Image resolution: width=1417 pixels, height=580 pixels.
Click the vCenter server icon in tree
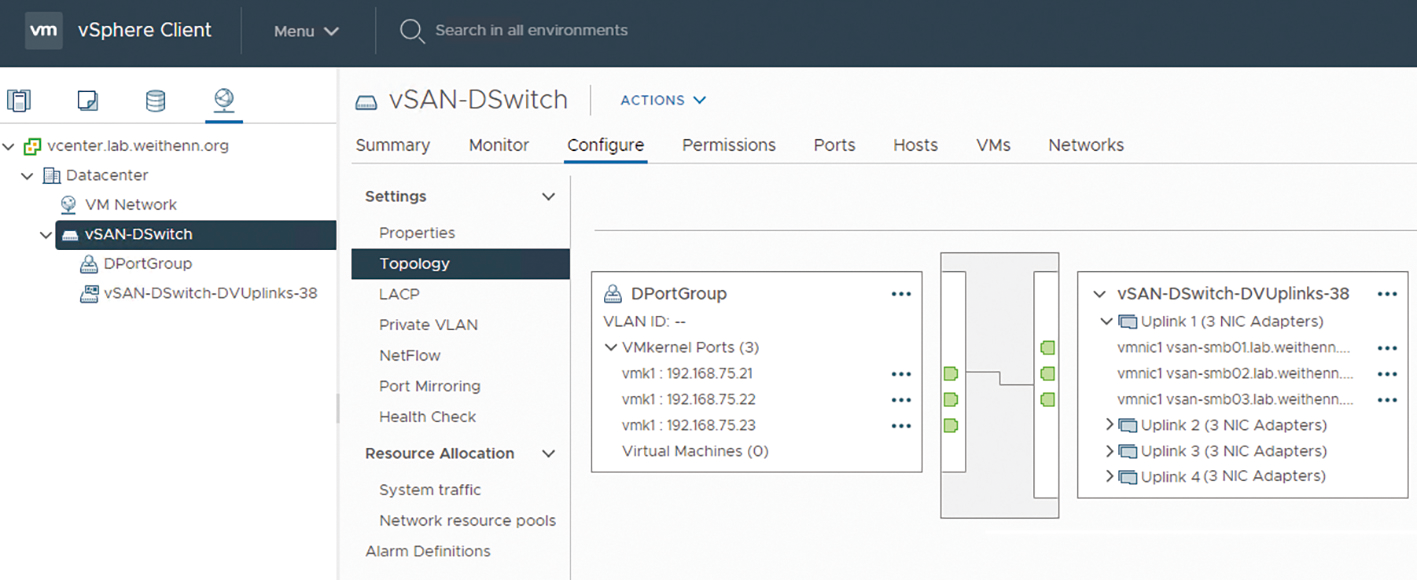tap(33, 146)
